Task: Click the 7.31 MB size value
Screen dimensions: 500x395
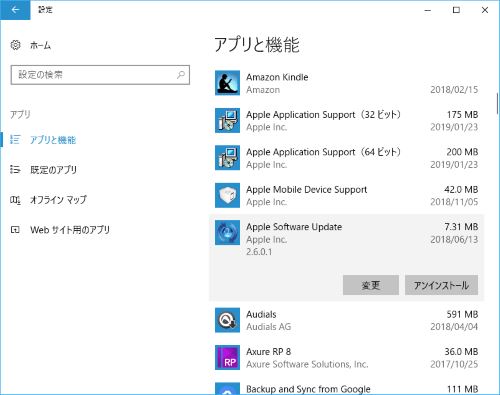Action: tap(461, 227)
